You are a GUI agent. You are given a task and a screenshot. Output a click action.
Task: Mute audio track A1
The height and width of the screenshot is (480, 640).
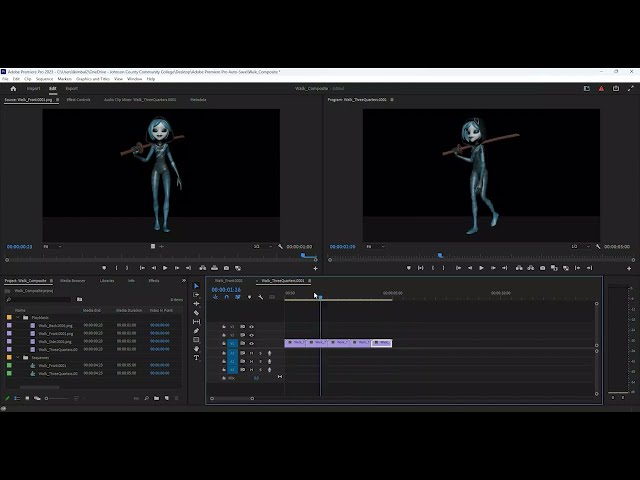coord(251,353)
